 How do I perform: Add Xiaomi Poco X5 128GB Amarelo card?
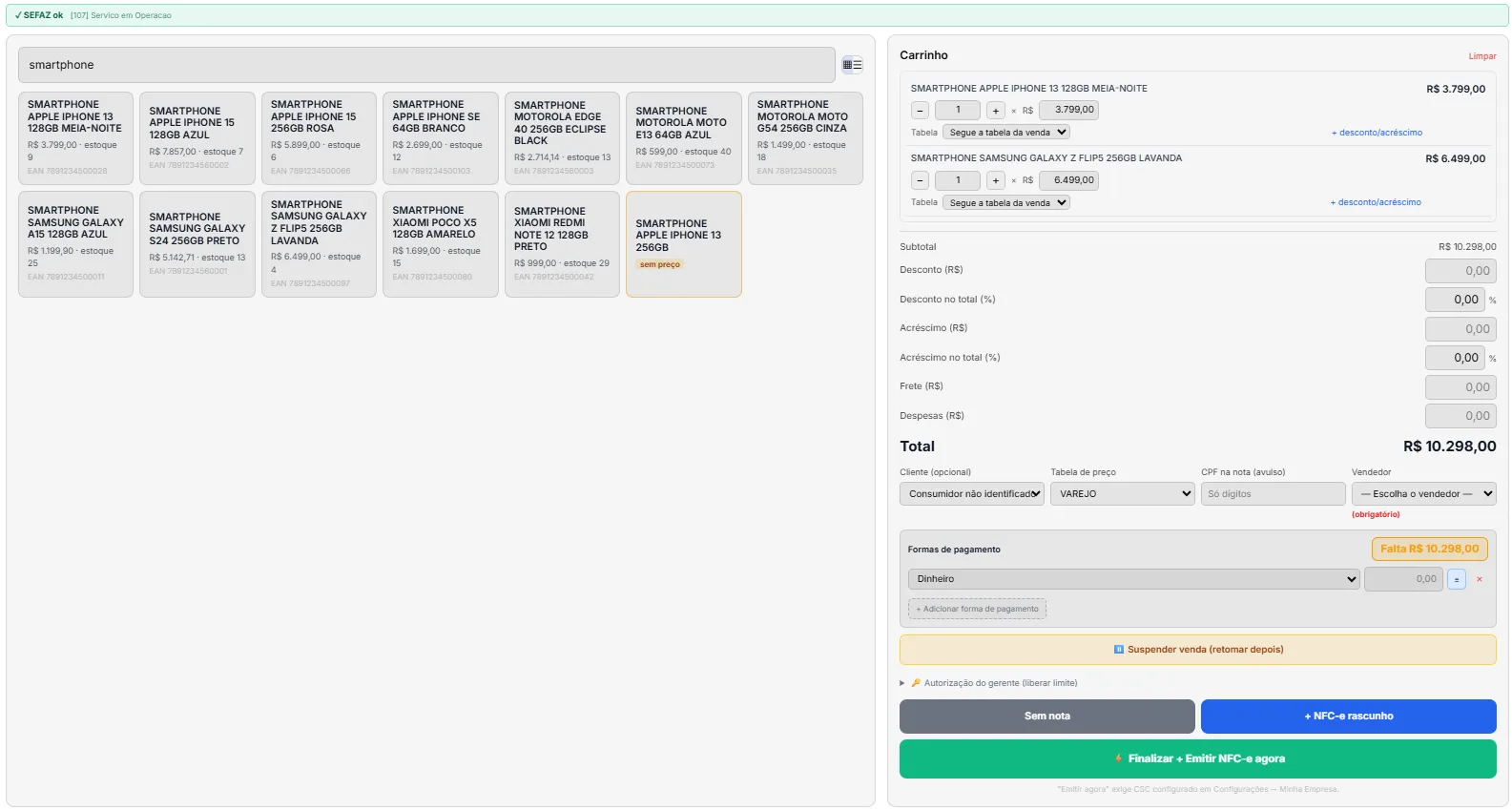(x=441, y=244)
